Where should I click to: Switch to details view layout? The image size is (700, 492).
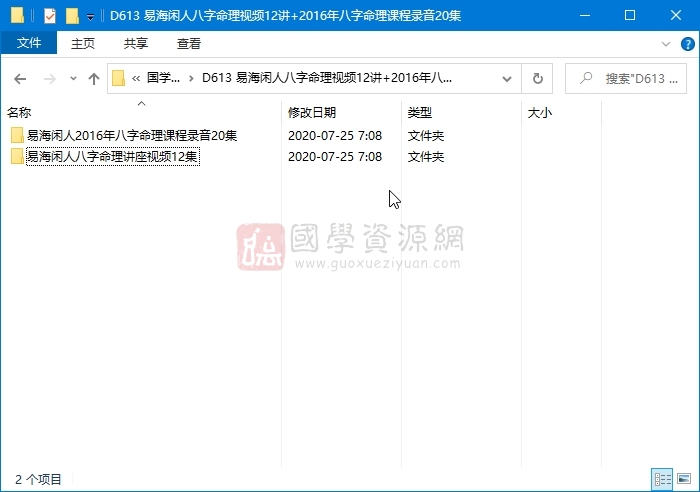pyautogui.click(x=662, y=480)
